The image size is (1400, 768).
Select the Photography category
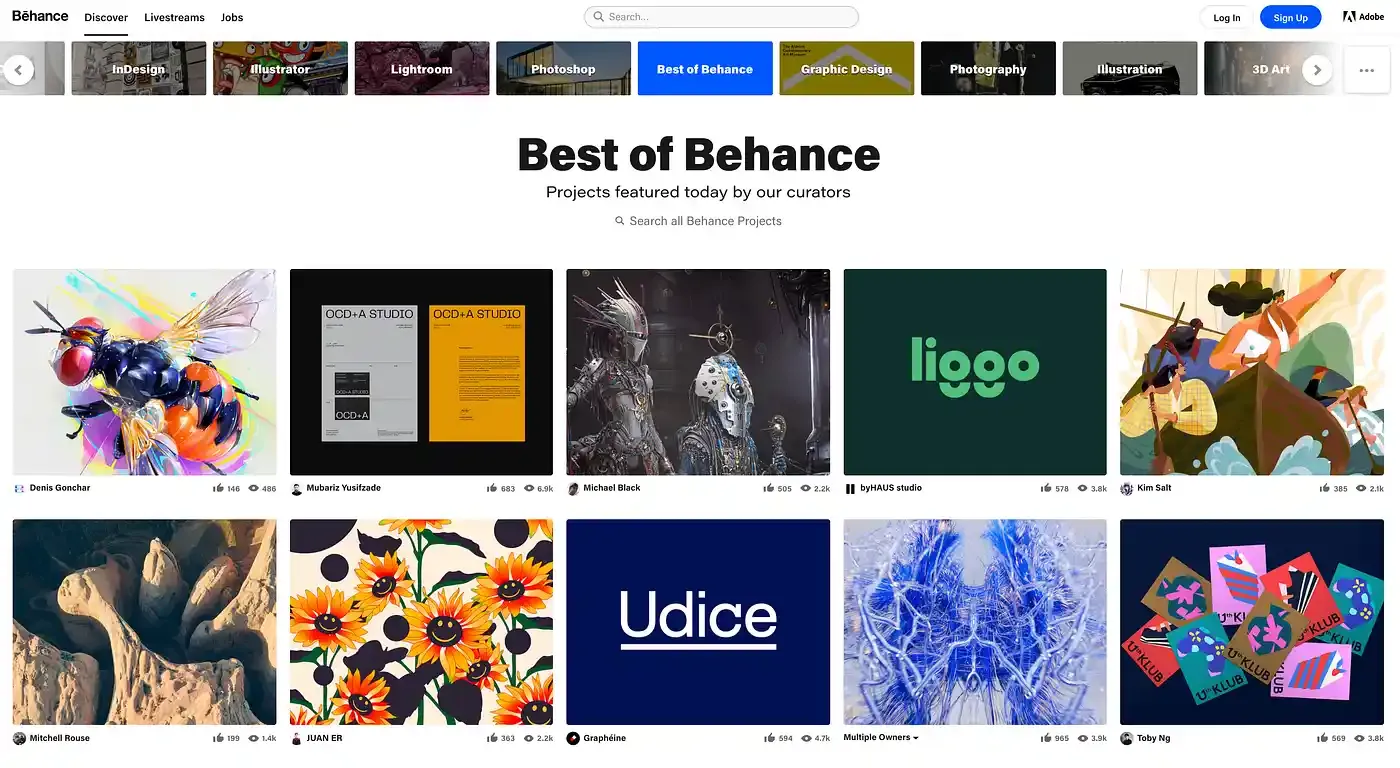pyautogui.click(x=988, y=68)
